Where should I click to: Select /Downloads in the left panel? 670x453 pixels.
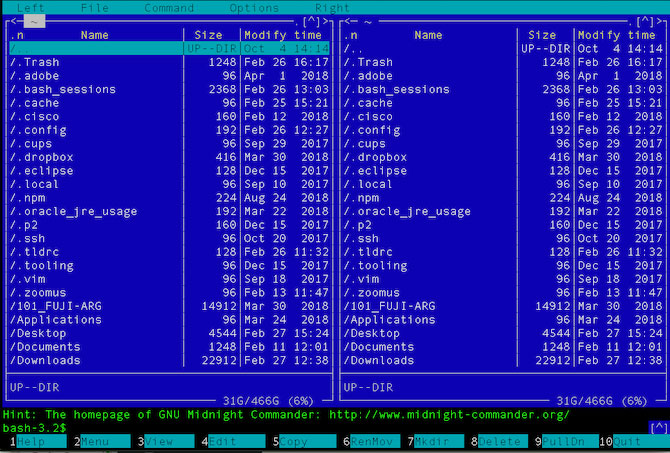click(169, 360)
